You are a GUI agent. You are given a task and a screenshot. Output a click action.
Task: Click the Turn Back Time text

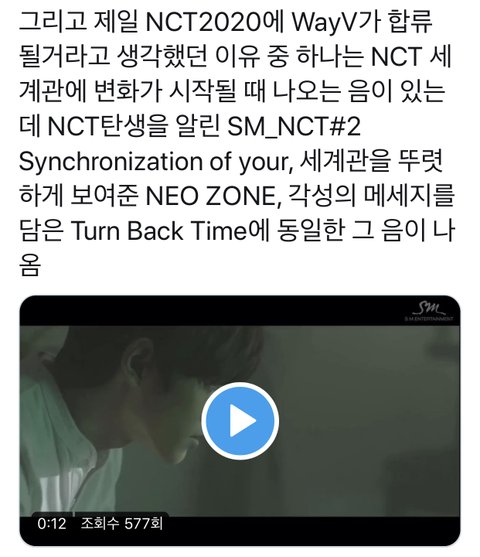pos(159,231)
